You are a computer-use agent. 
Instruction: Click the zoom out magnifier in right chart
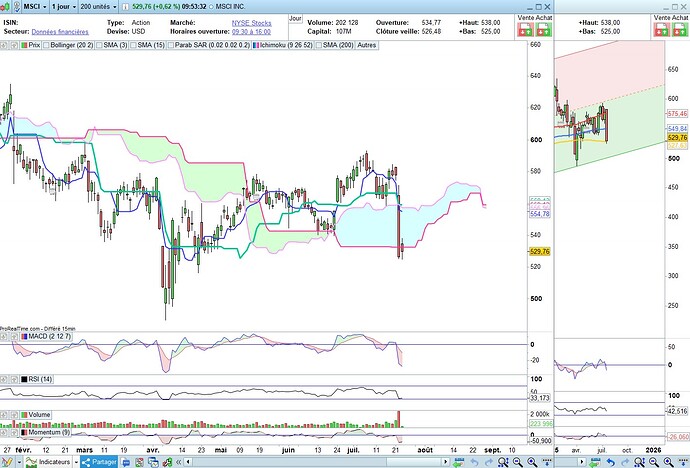pyautogui.click(x=654, y=462)
